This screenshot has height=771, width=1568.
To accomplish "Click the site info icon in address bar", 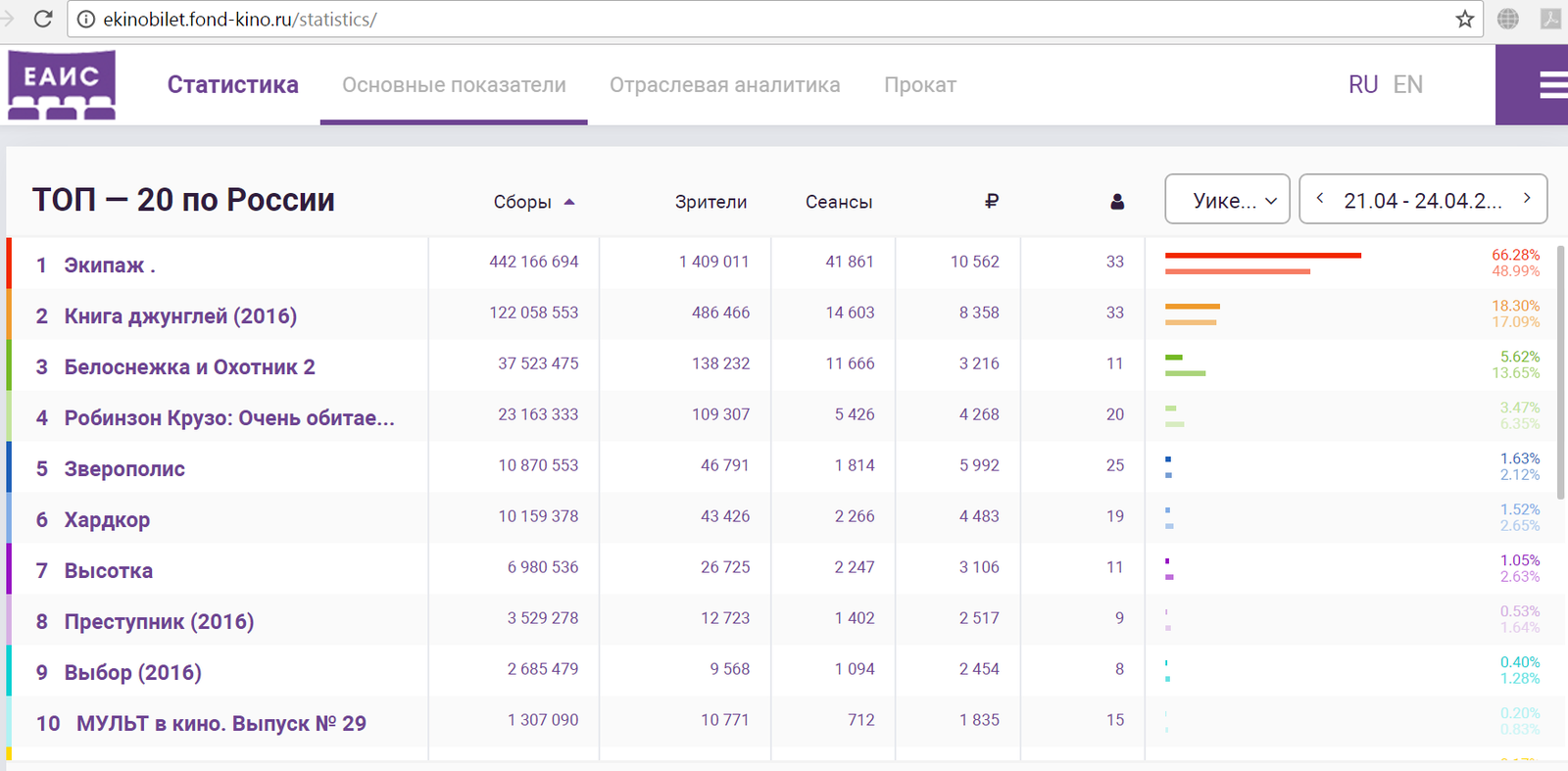I will [86, 19].
